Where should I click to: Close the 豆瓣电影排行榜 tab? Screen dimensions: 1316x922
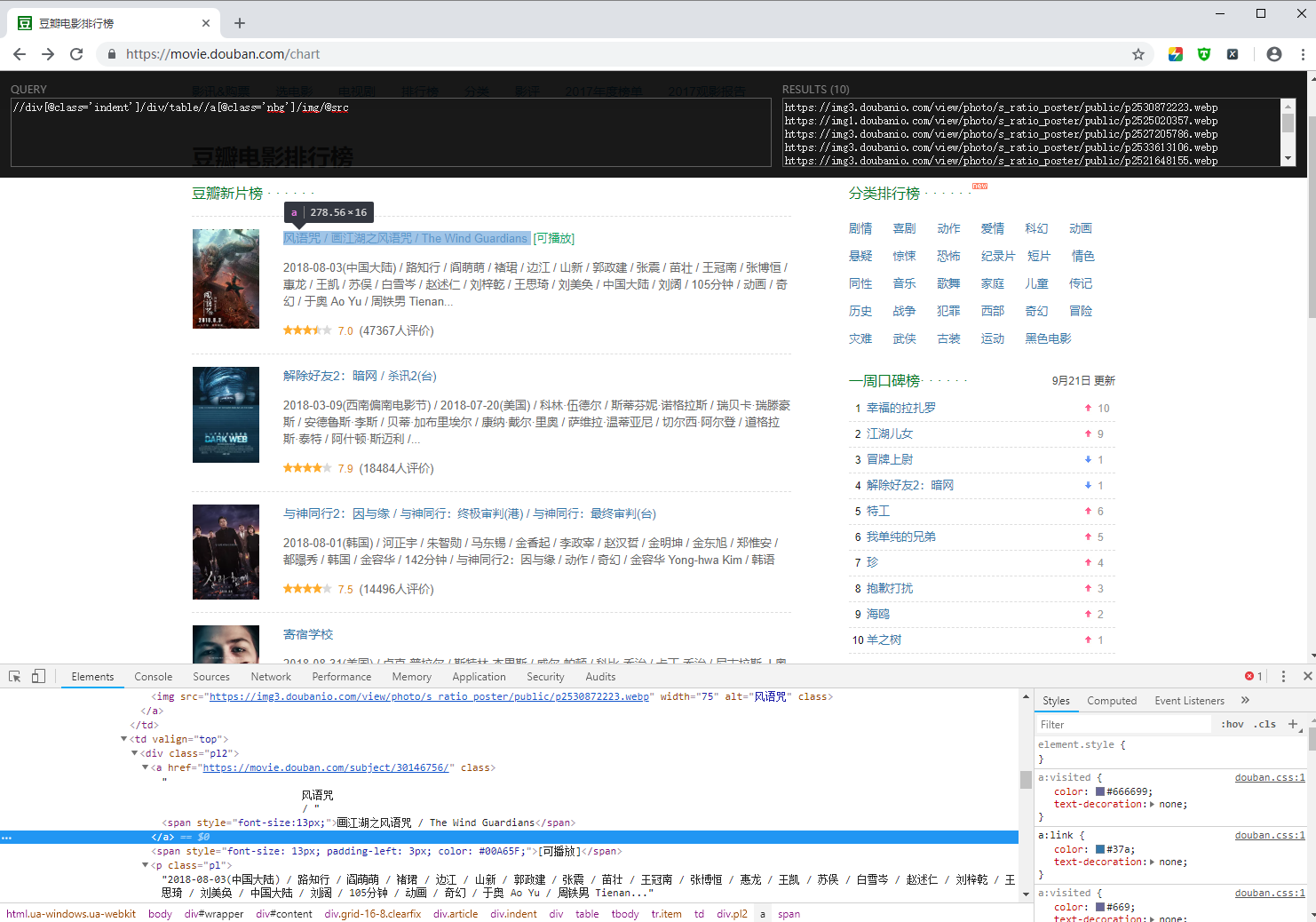(x=206, y=23)
